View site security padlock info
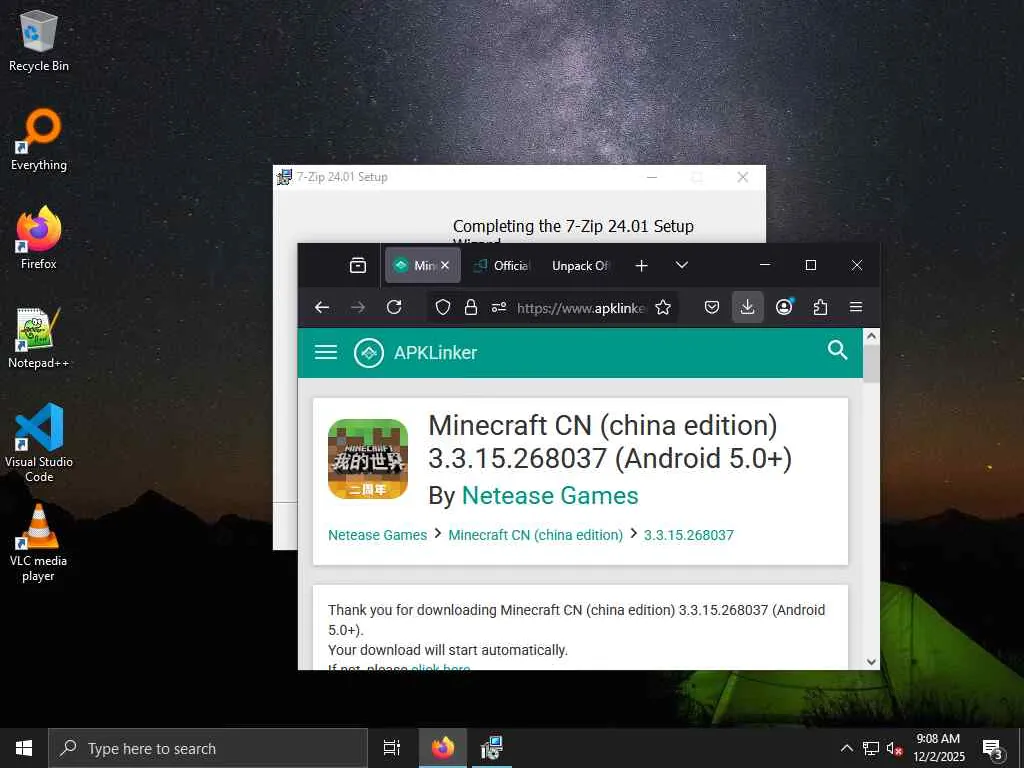Viewport: 1024px width, 768px height. pyautogui.click(x=471, y=307)
